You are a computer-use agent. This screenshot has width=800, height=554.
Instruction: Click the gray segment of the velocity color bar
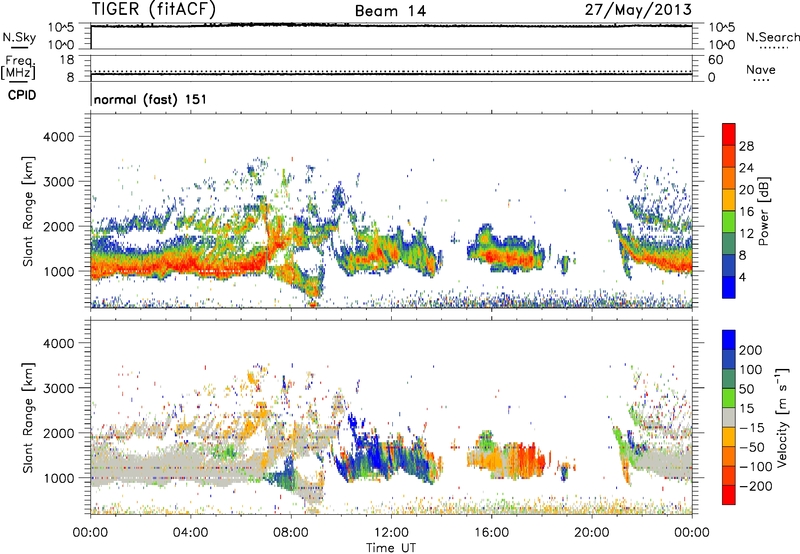pos(729,418)
